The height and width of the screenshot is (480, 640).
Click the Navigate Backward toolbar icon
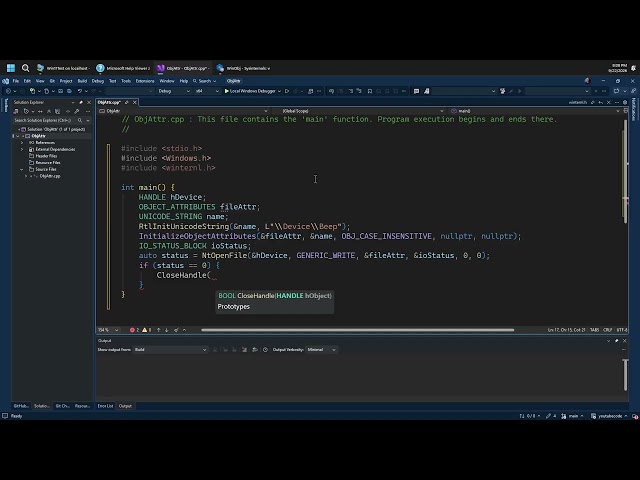[9, 91]
